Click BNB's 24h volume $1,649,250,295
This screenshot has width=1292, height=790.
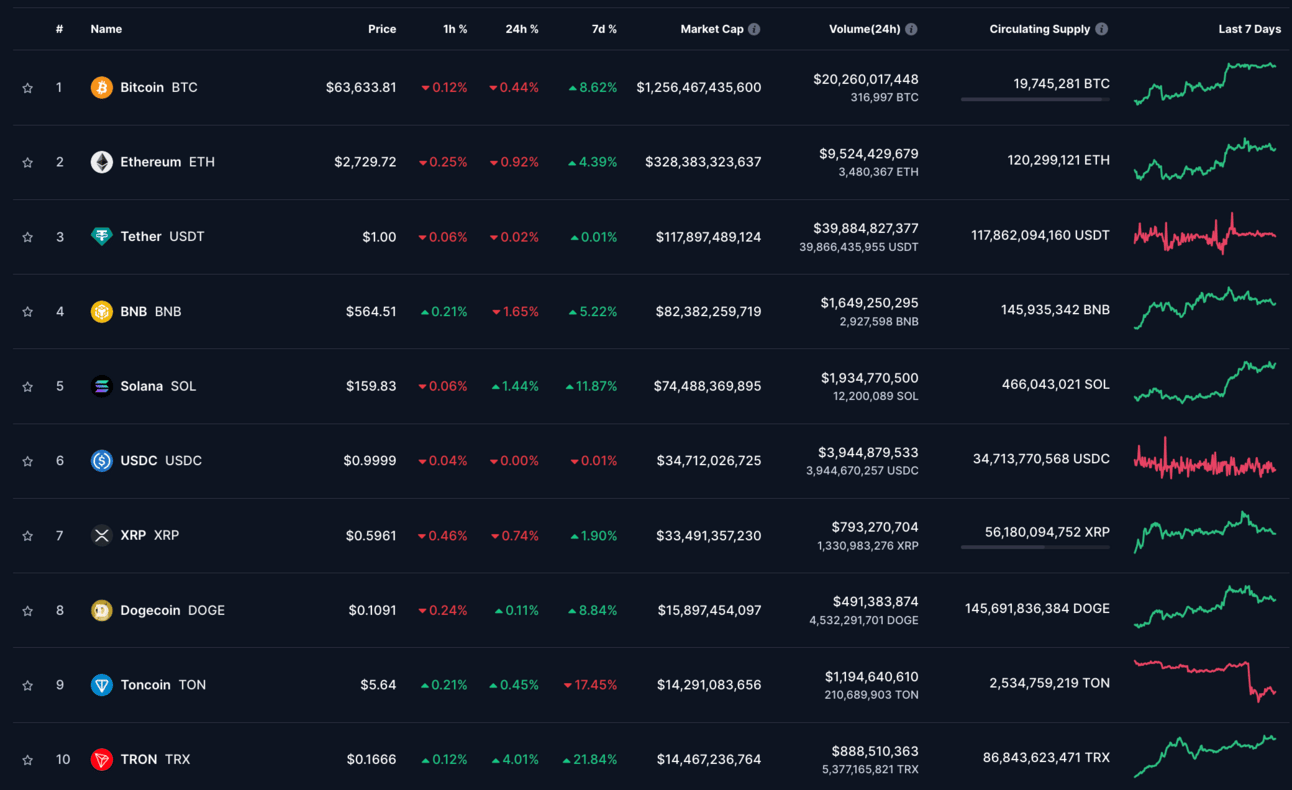(869, 303)
